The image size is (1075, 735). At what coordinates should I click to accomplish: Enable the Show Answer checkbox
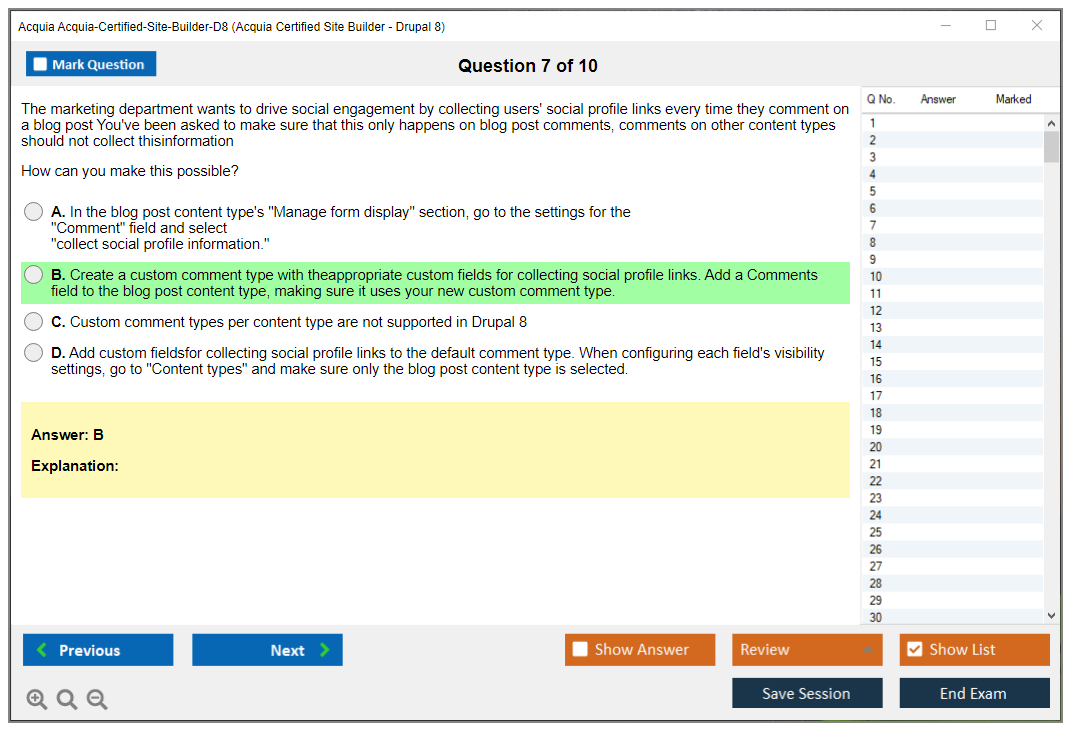(x=581, y=650)
